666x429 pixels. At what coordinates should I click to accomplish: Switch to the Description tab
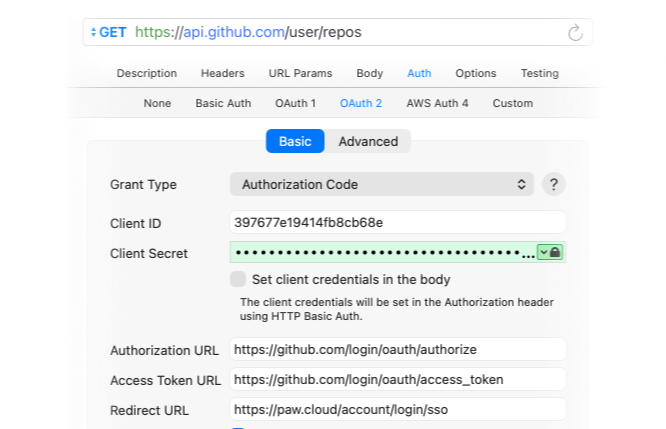147,73
